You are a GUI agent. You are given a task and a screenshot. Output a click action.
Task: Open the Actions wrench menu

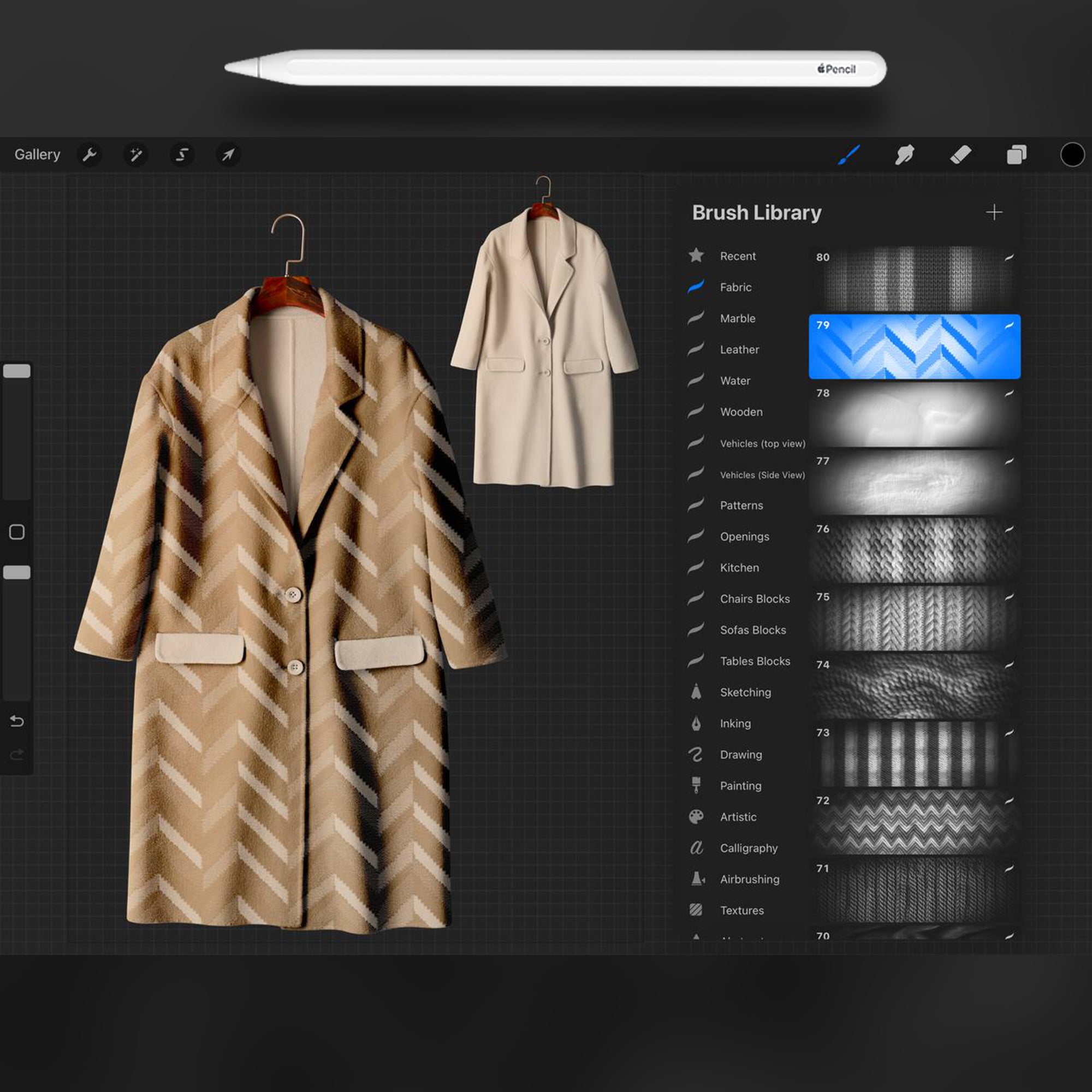(90, 155)
